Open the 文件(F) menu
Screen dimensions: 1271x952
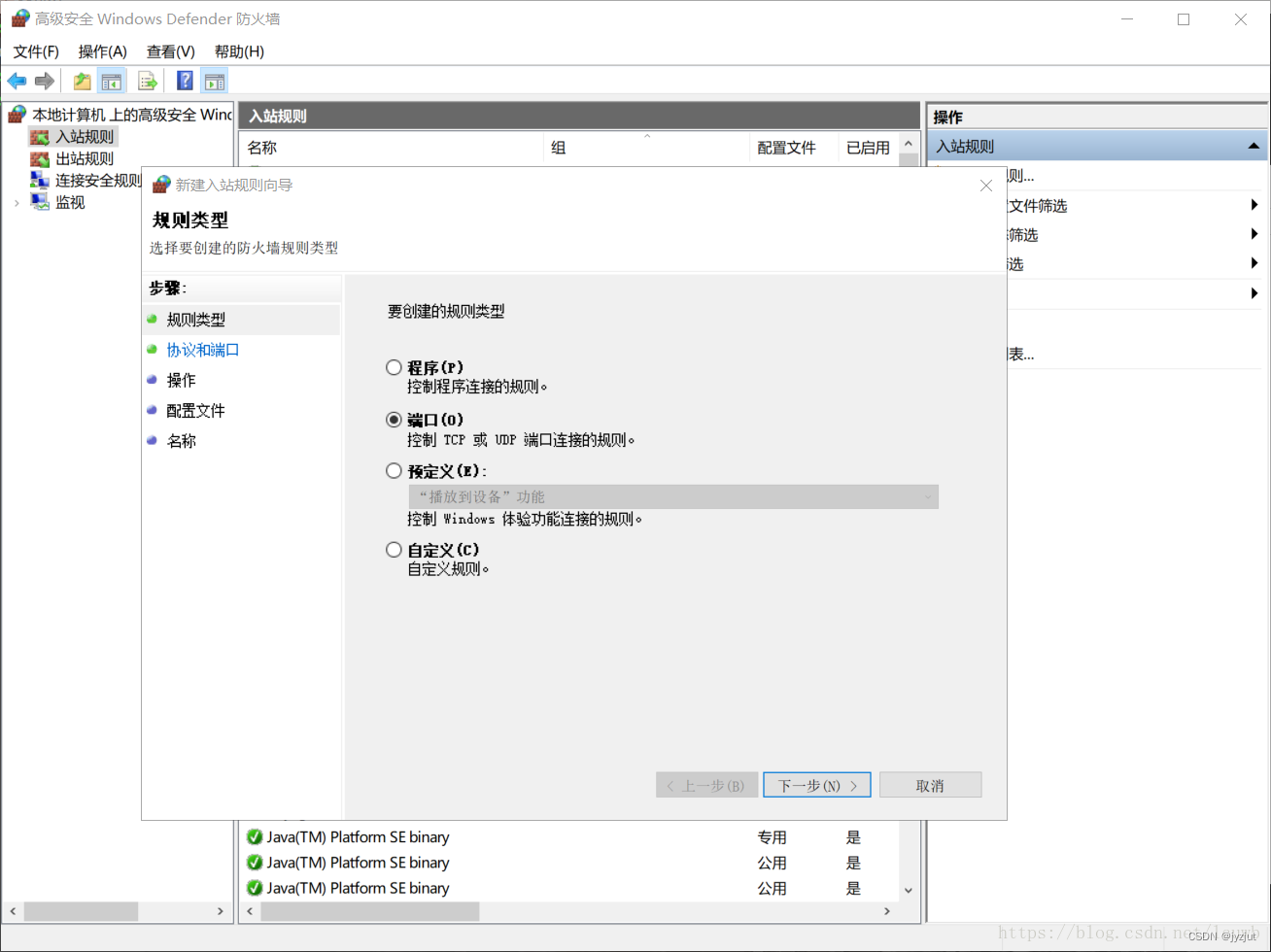point(36,51)
